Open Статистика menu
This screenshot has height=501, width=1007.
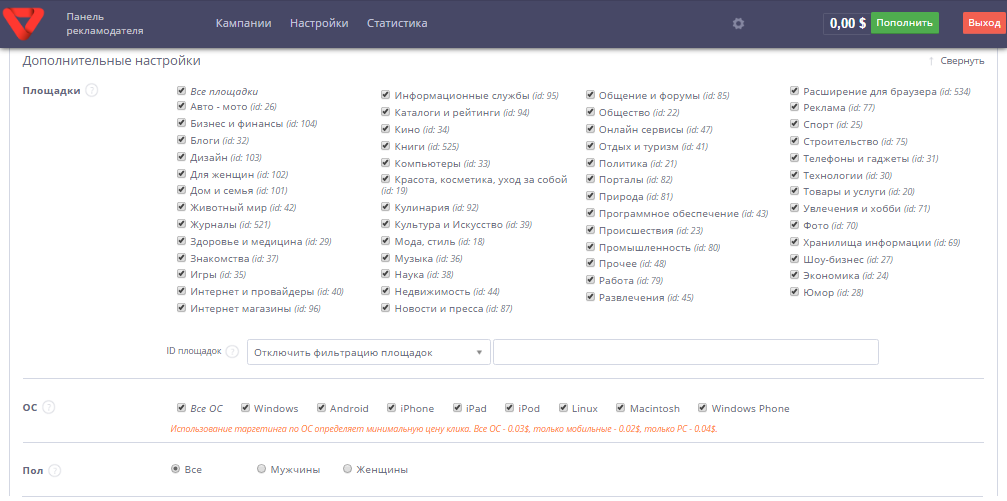click(397, 23)
